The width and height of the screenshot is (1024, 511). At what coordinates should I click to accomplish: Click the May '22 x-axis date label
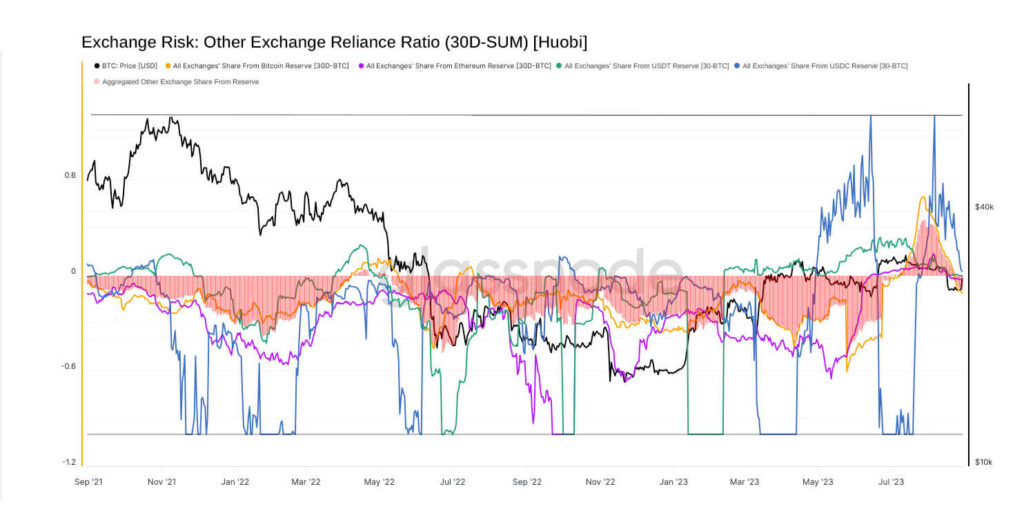(x=380, y=481)
